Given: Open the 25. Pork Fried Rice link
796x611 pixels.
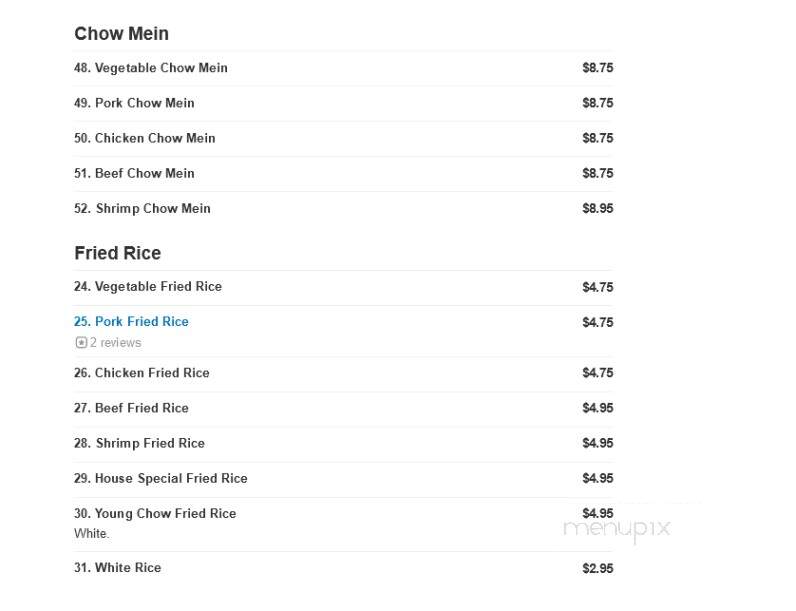Looking at the screenshot, I should tap(131, 322).
